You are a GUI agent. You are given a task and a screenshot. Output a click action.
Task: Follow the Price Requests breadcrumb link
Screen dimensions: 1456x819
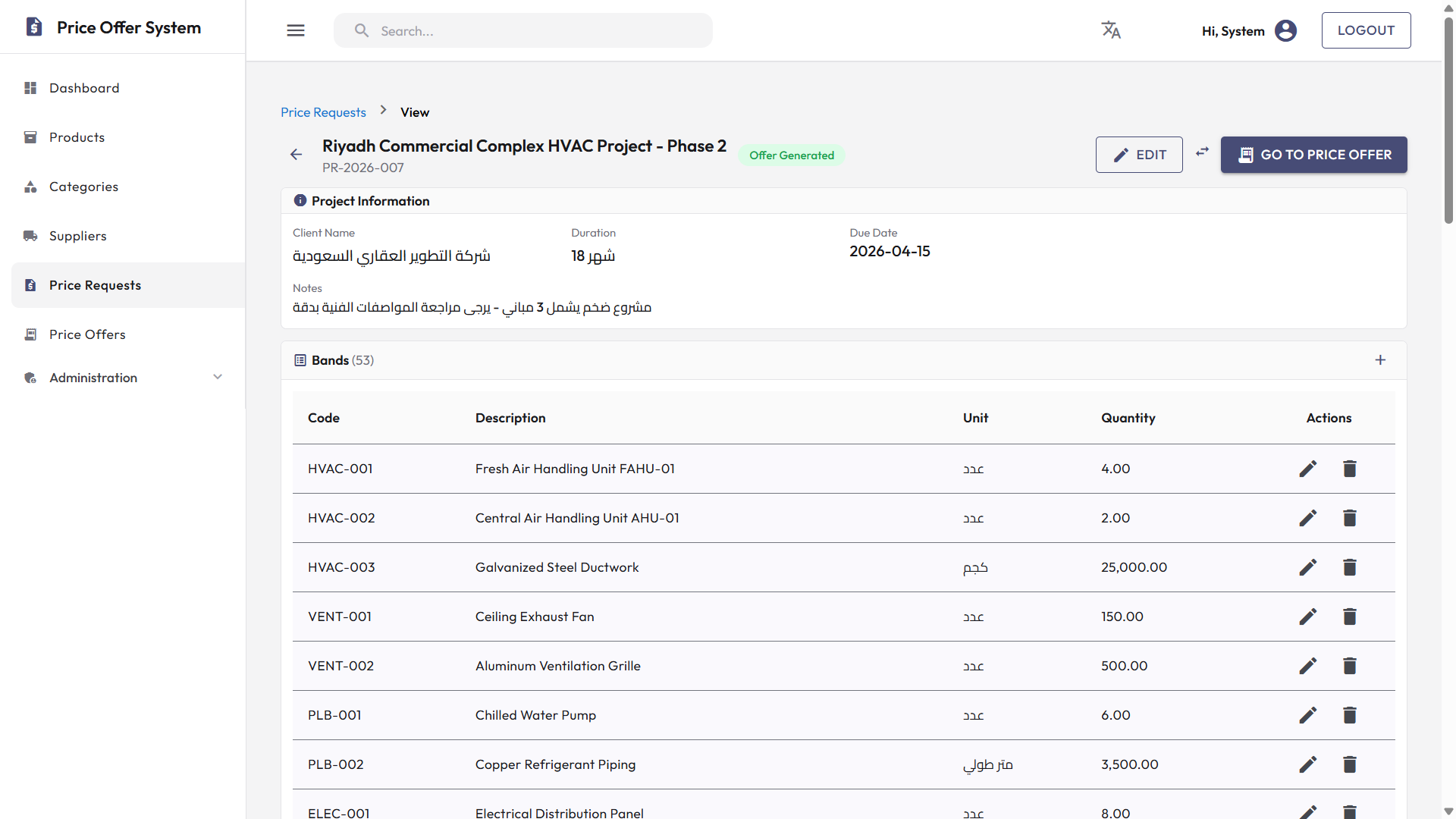pyautogui.click(x=323, y=111)
